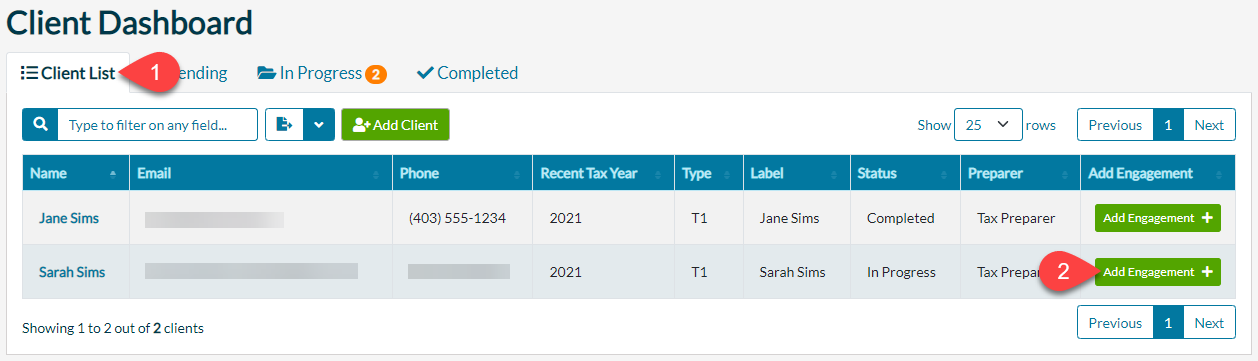The width and height of the screenshot is (1258, 361).
Task: Click the magnifying glass search icon
Action: coord(40,125)
